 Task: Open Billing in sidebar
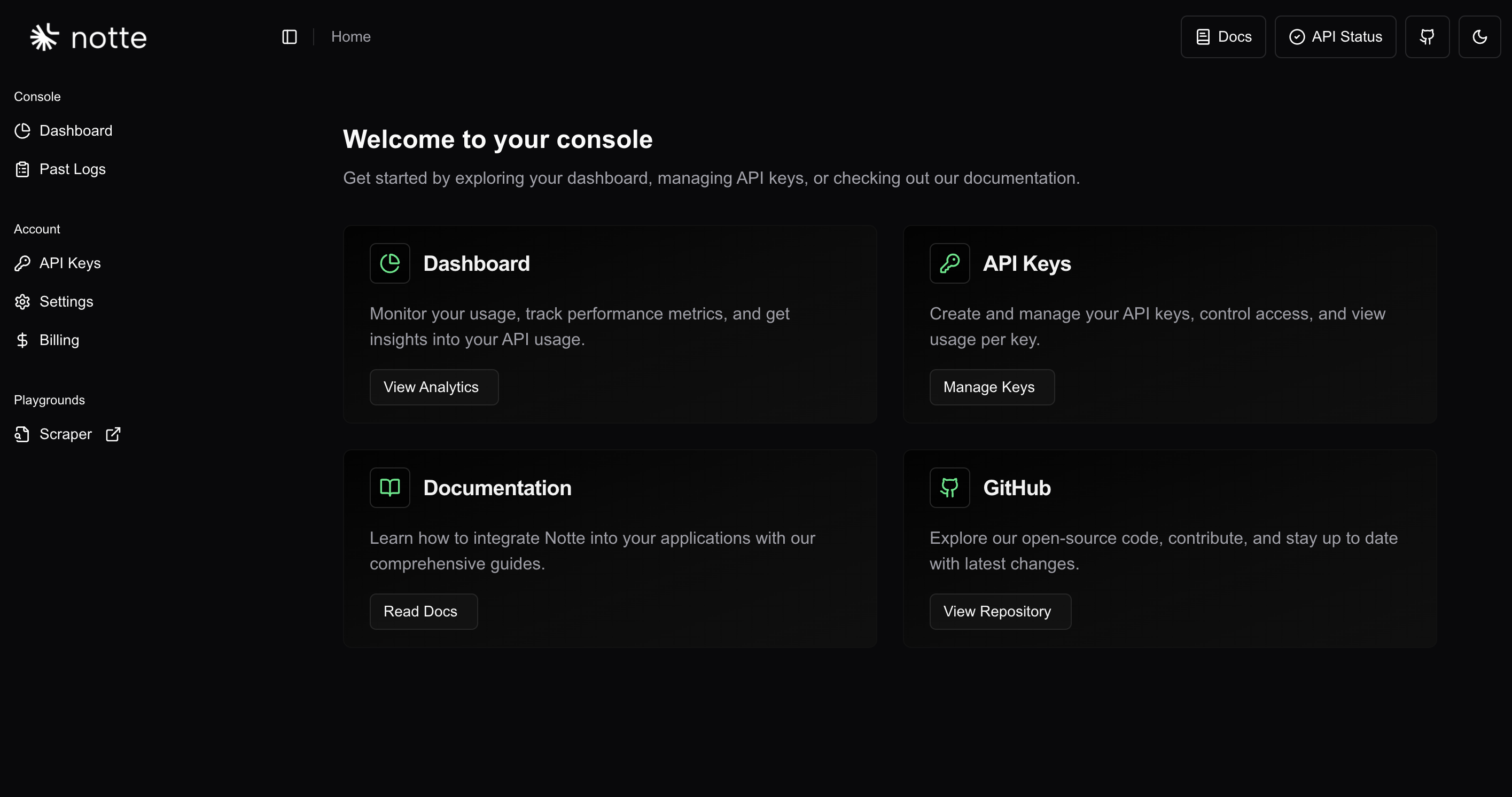pyautogui.click(x=47, y=340)
